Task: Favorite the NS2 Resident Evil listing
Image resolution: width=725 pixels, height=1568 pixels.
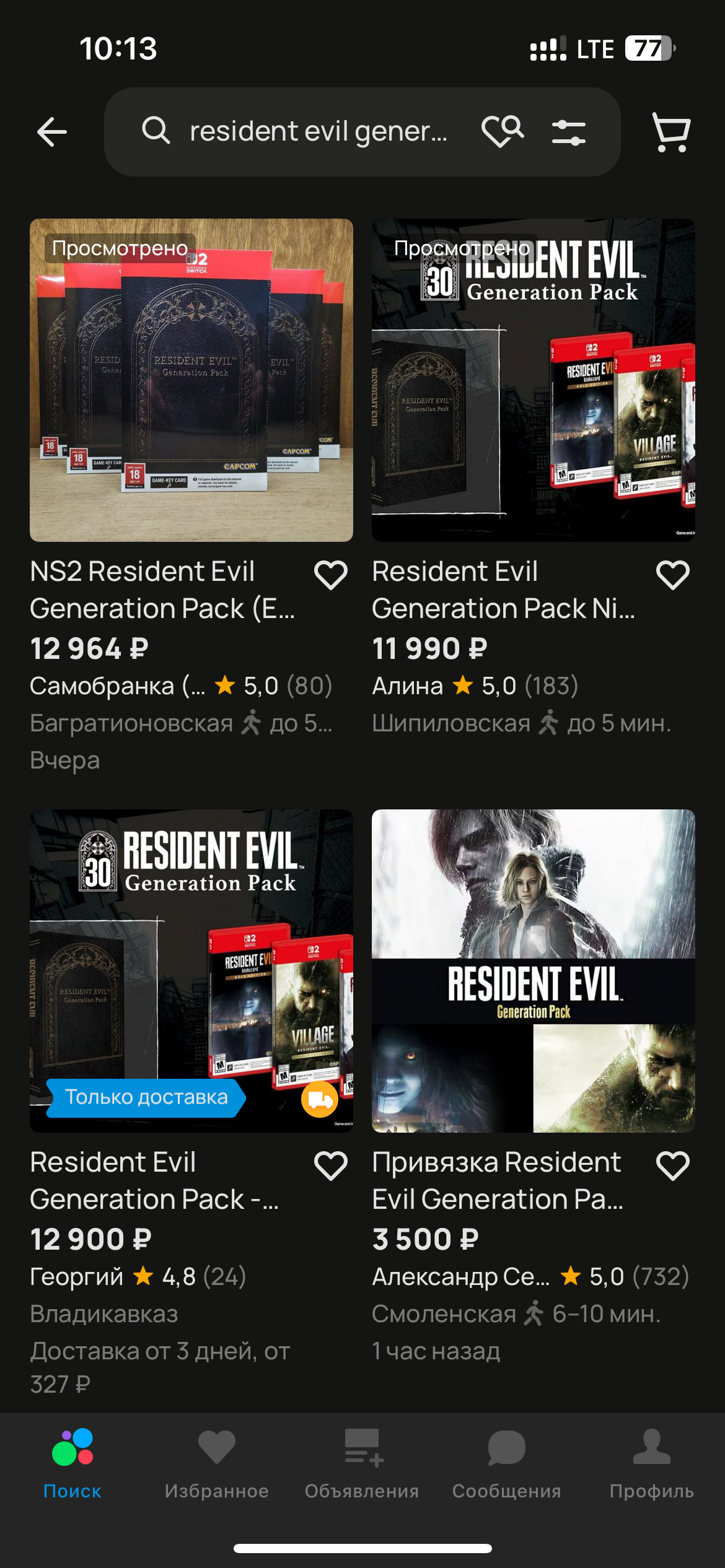Action: point(331,575)
